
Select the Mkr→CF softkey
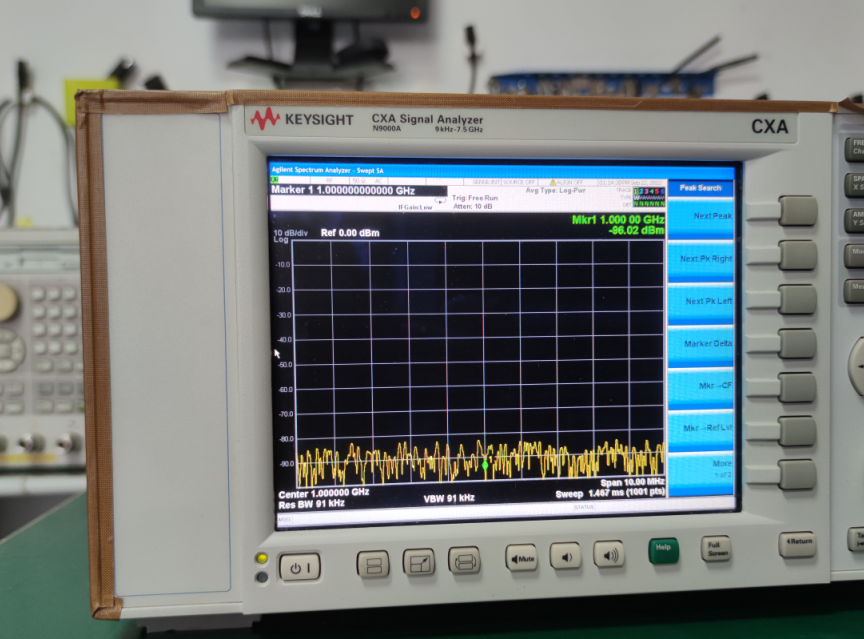pos(708,386)
